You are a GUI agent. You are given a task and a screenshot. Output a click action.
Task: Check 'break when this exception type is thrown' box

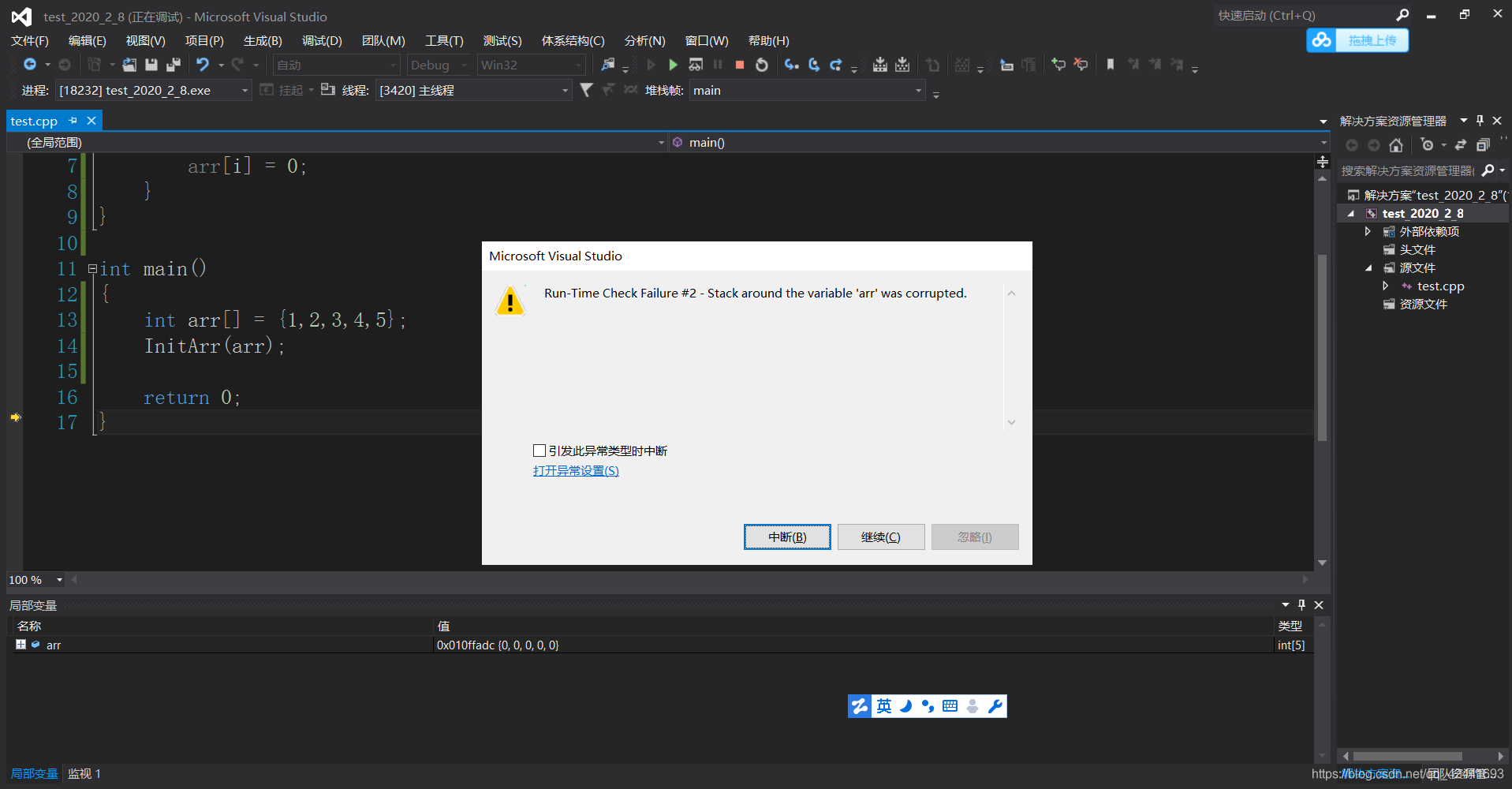coord(539,451)
